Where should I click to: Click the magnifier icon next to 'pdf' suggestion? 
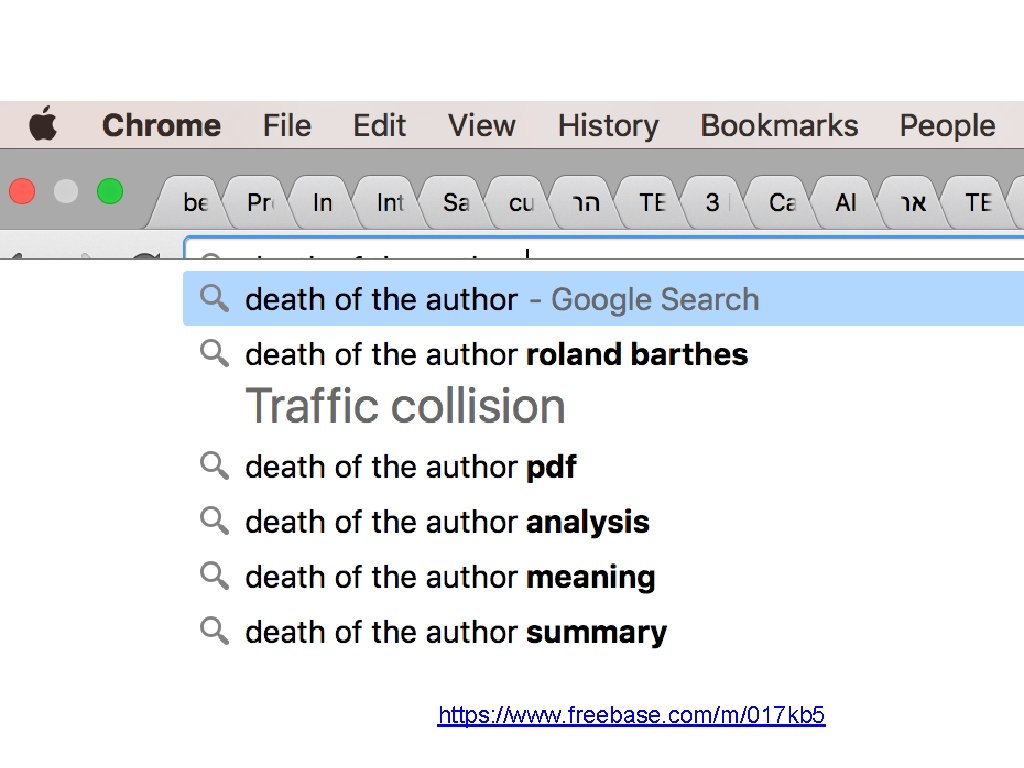(x=214, y=465)
